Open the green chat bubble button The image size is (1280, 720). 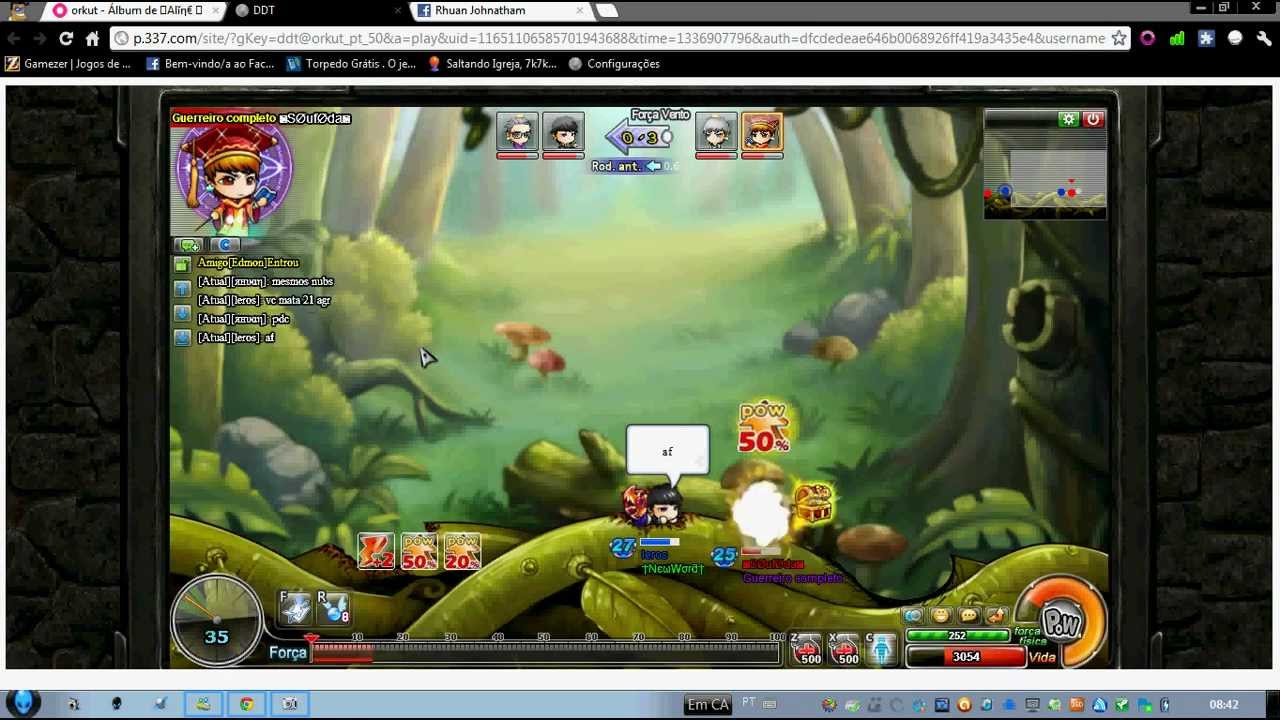tap(189, 245)
